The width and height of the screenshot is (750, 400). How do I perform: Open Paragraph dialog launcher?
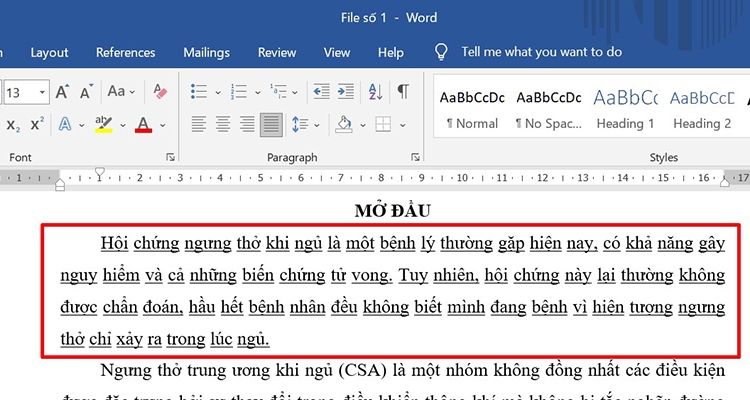tap(415, 157)
